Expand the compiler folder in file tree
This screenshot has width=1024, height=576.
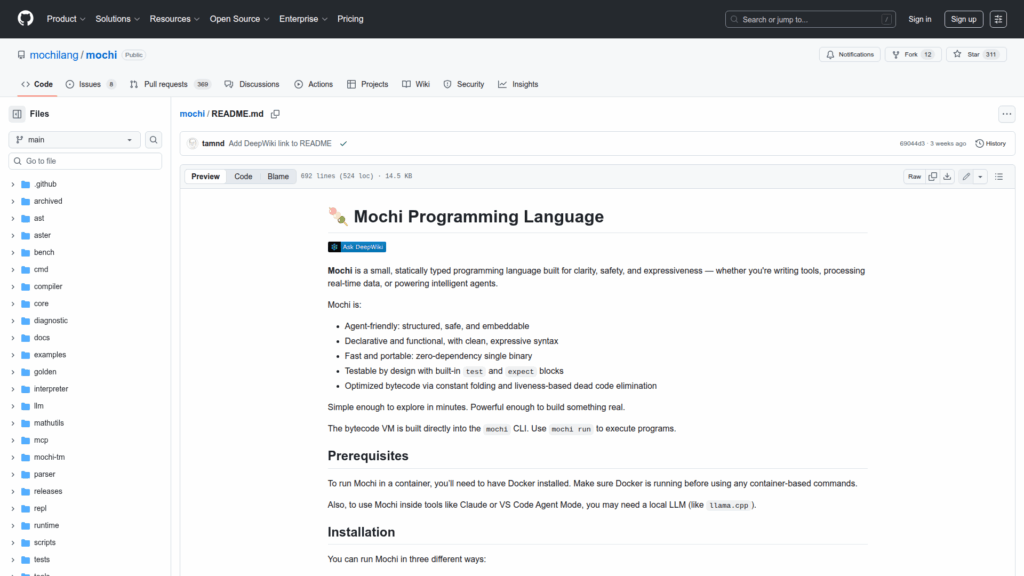(13, 287)
